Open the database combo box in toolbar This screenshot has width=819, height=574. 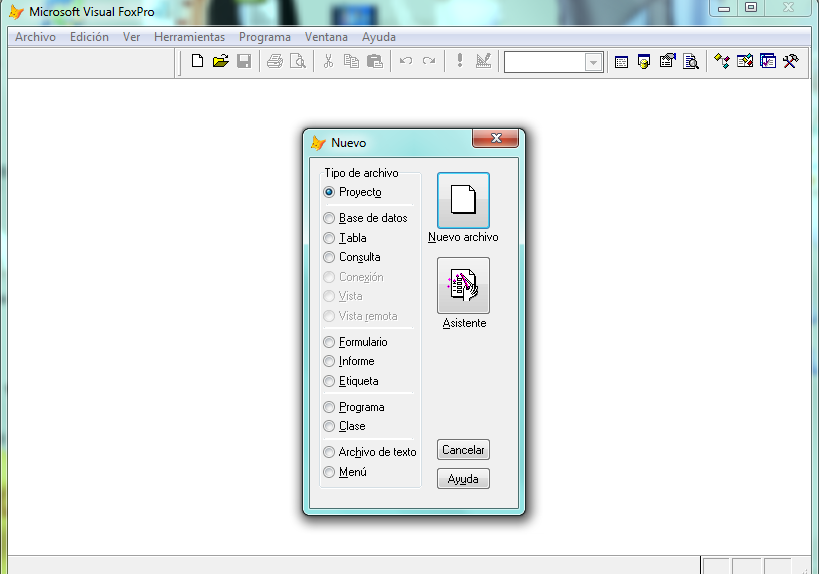coord(593,62)
